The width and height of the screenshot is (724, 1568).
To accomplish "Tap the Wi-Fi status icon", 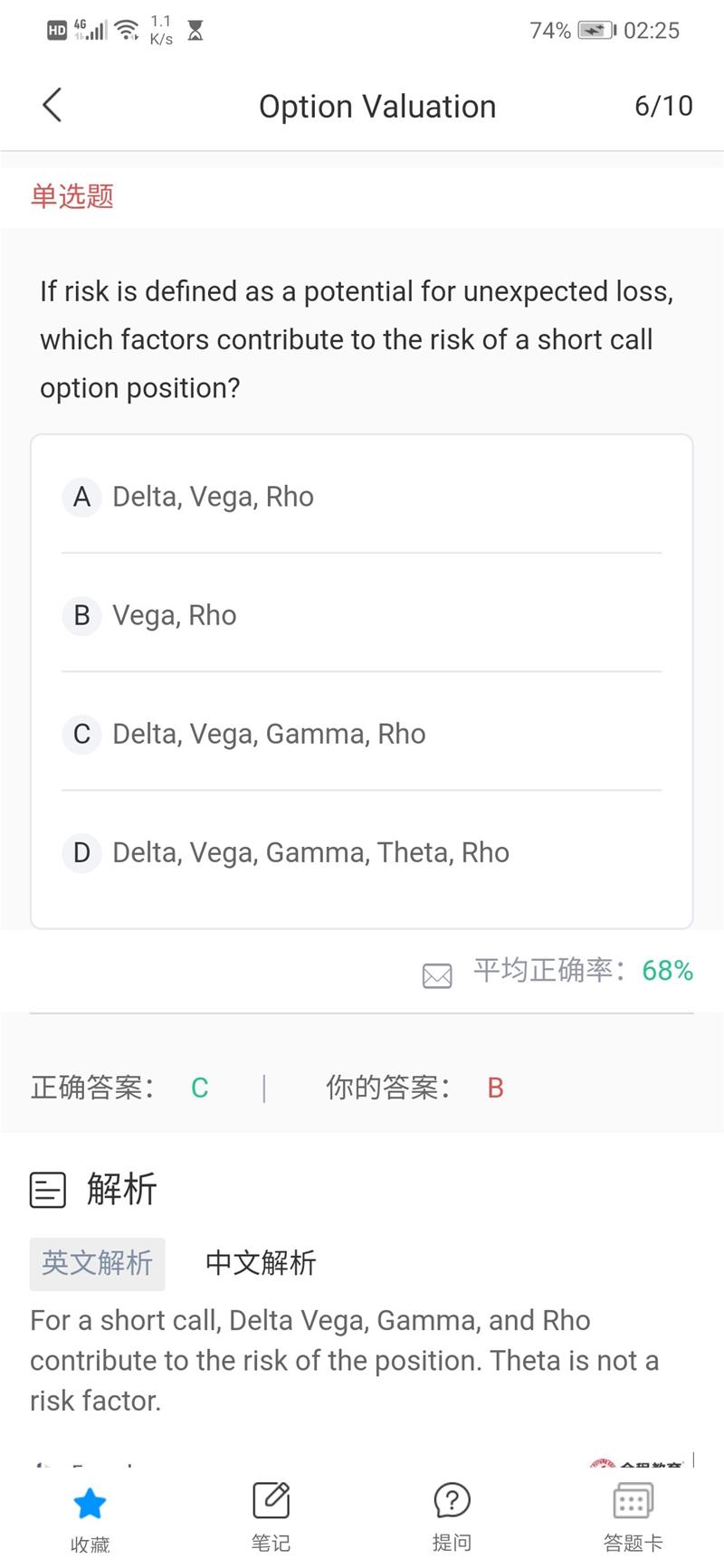I will click(129, 32).
